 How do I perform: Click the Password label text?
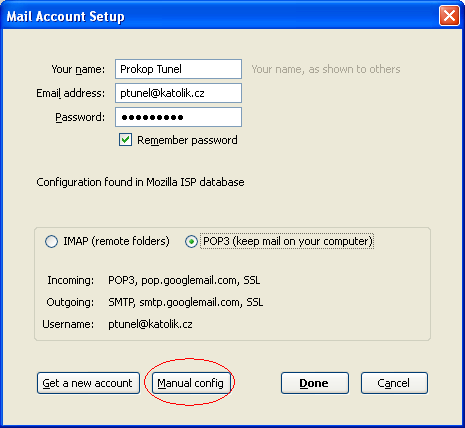[x=80, y=117]
